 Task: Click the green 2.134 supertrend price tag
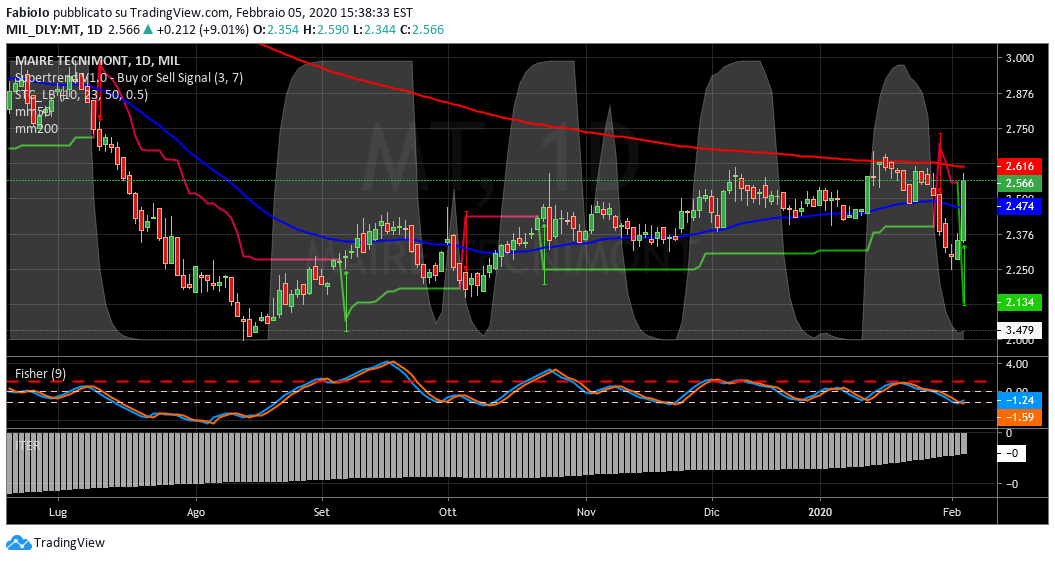click(1021, 302)
